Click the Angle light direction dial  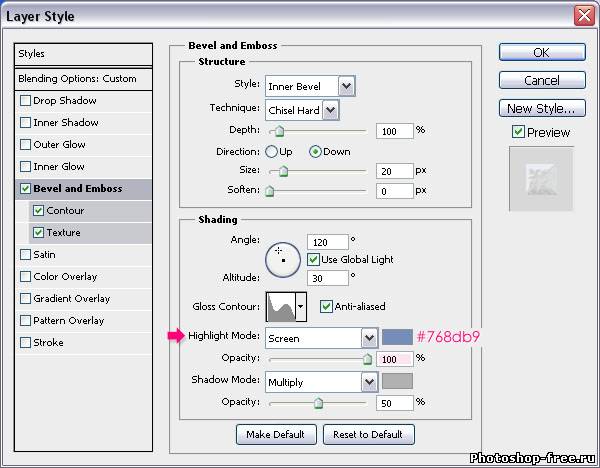[x=283, y=258]
